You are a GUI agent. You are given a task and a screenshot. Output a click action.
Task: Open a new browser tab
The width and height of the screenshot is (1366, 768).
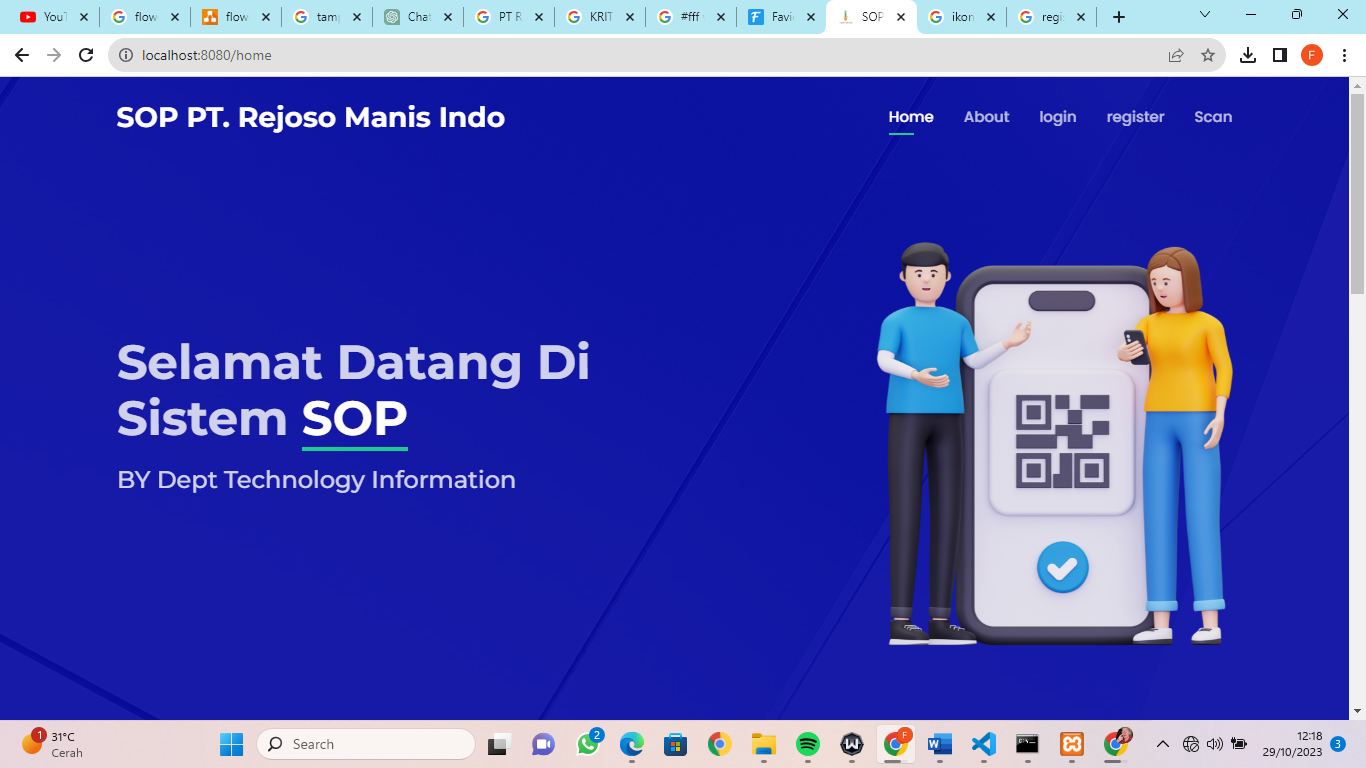click(1119, 17)
